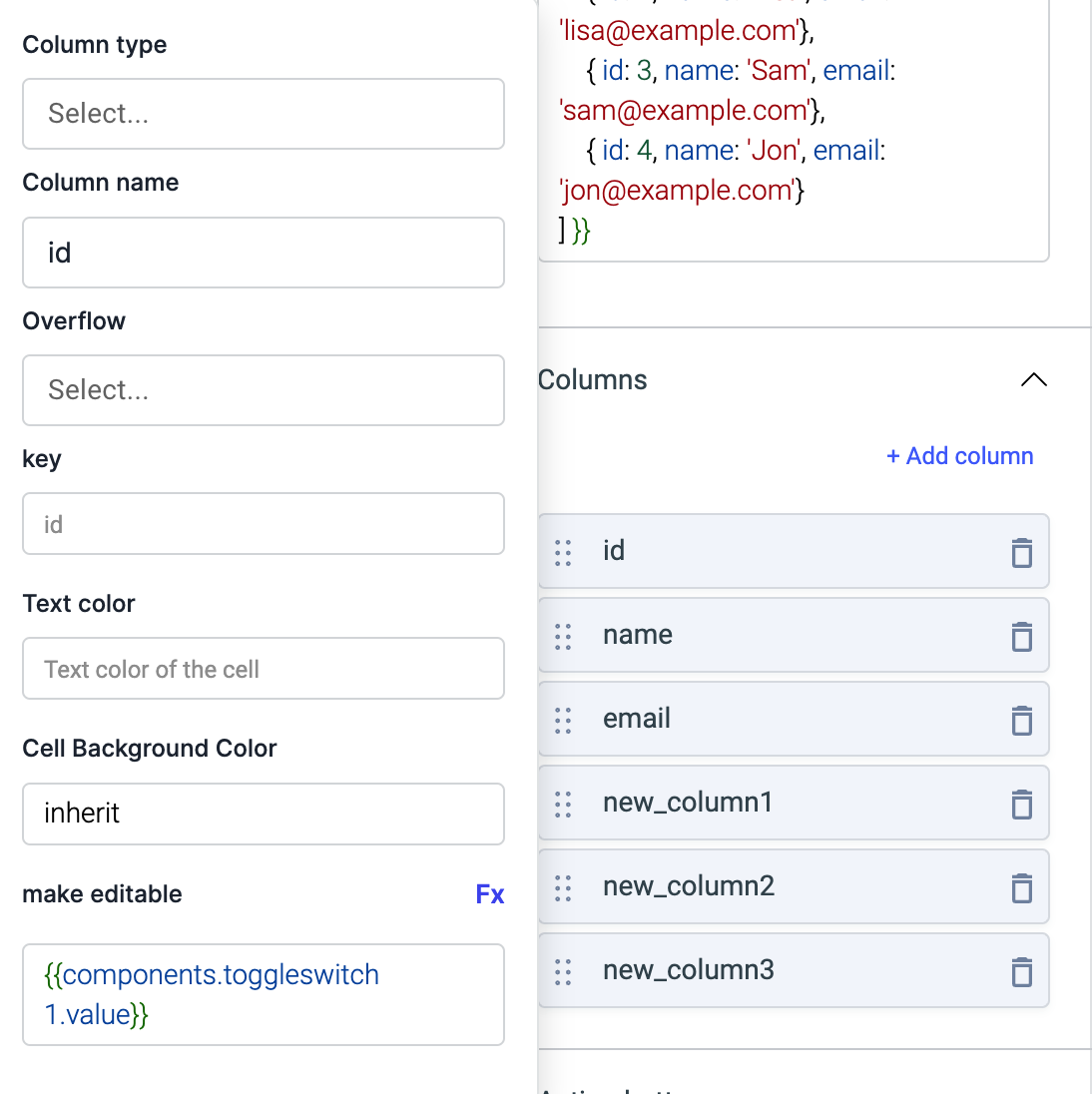Open the Overflow select dropdown
Viewport: 1092px width, 1094px height.
[x=264, y=390]
